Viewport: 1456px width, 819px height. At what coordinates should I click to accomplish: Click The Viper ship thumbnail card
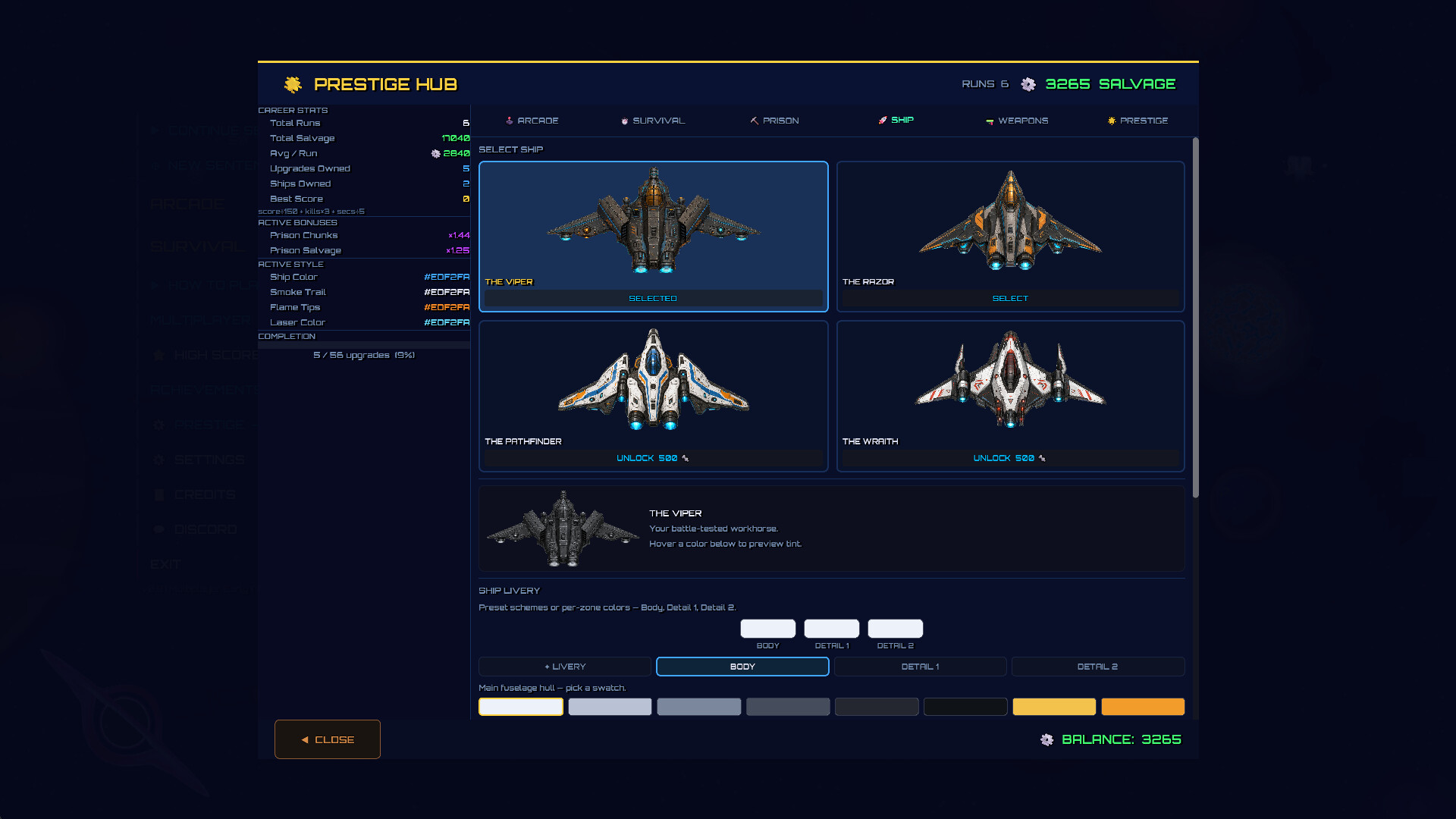(654, 237)
